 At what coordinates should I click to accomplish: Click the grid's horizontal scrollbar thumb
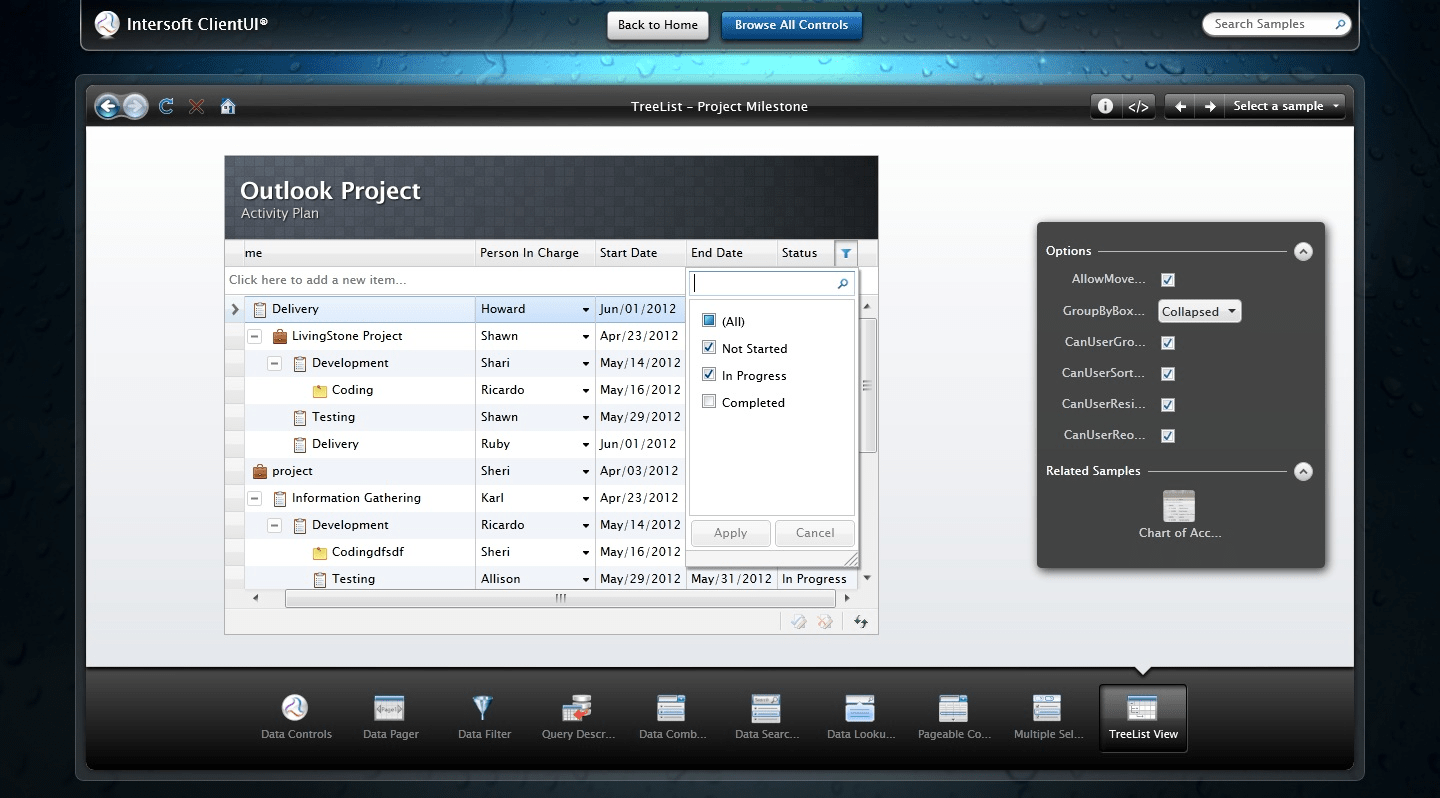pyautogui.click(x=560, y=598)
